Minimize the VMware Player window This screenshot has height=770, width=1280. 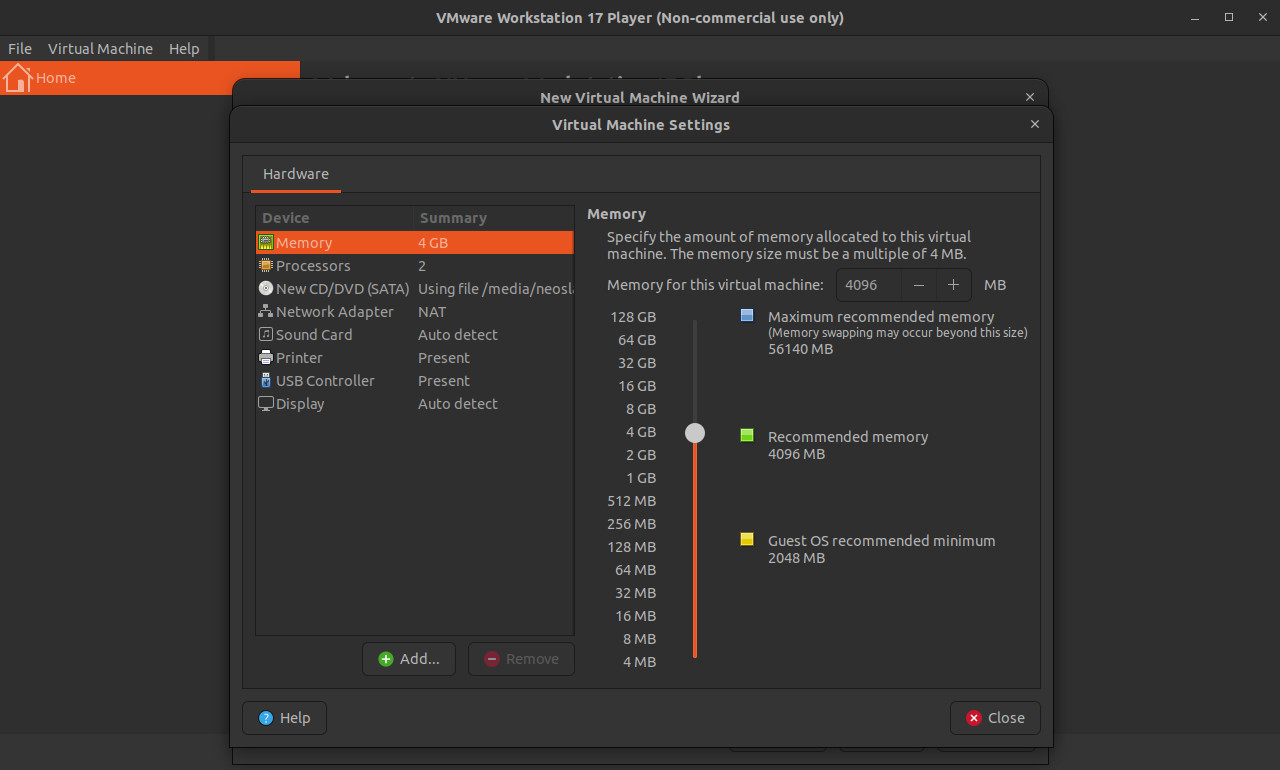(1196, 17)
